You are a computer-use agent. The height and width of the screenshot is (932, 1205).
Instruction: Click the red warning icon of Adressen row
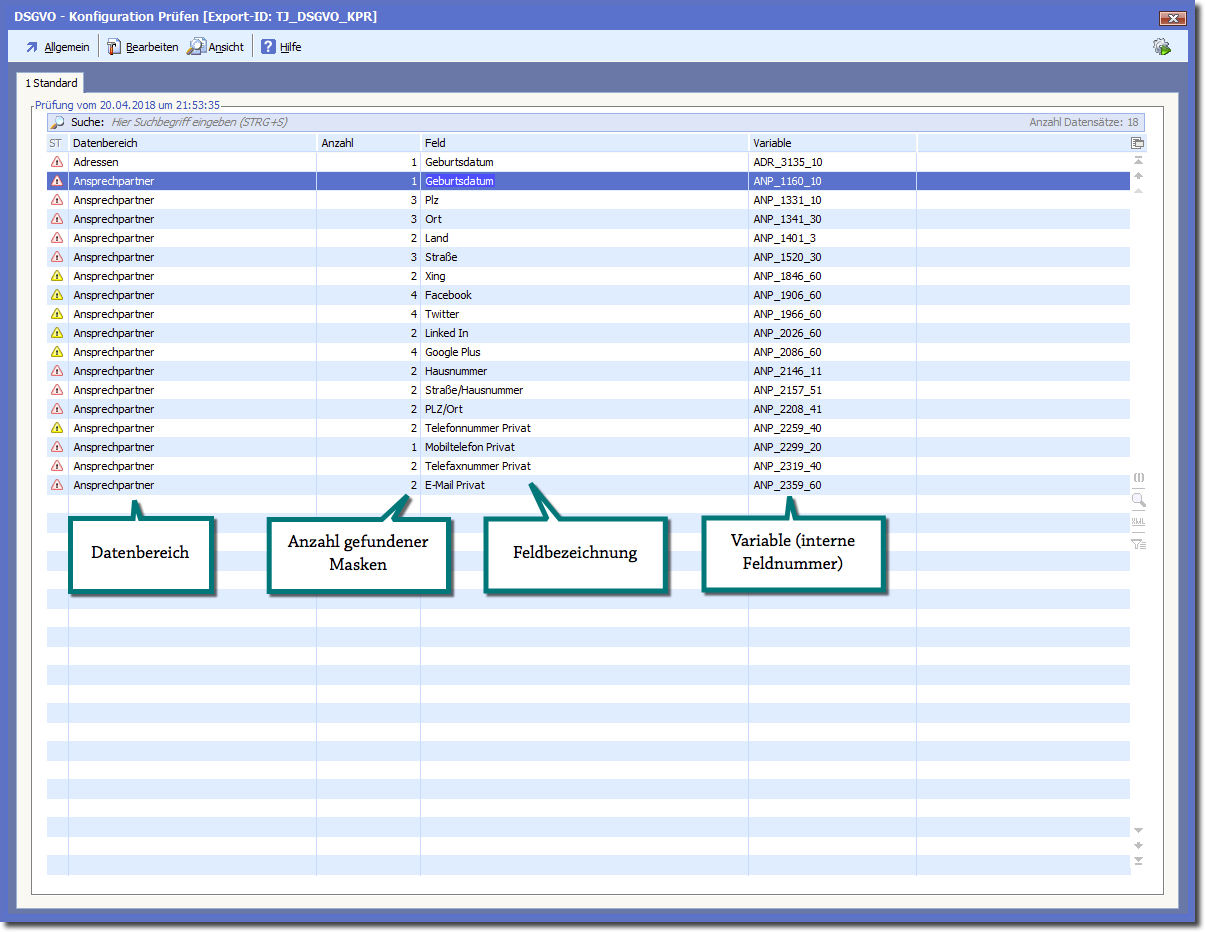pyautogui.click(x=57, y=162)
